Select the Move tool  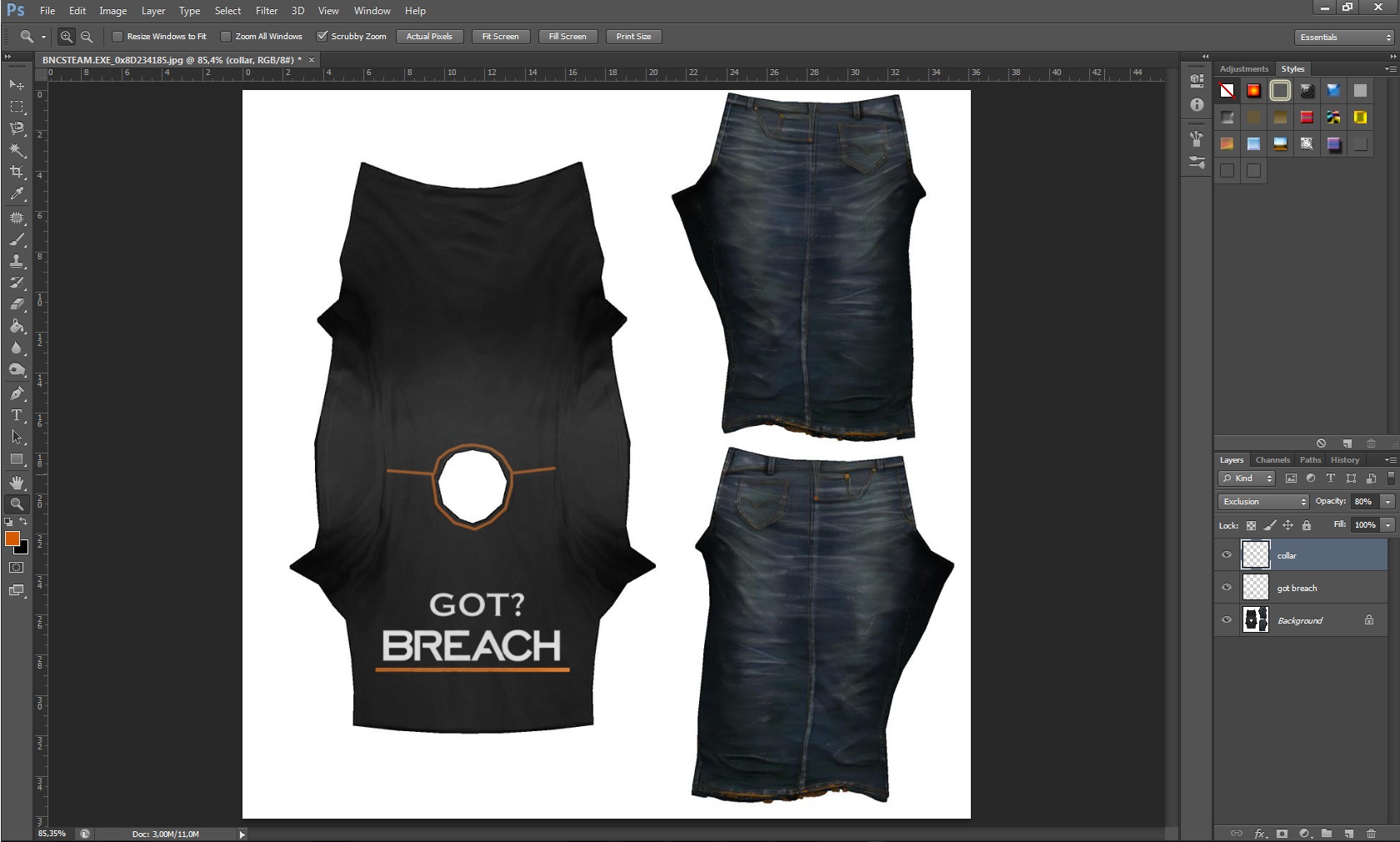[17, 84]
